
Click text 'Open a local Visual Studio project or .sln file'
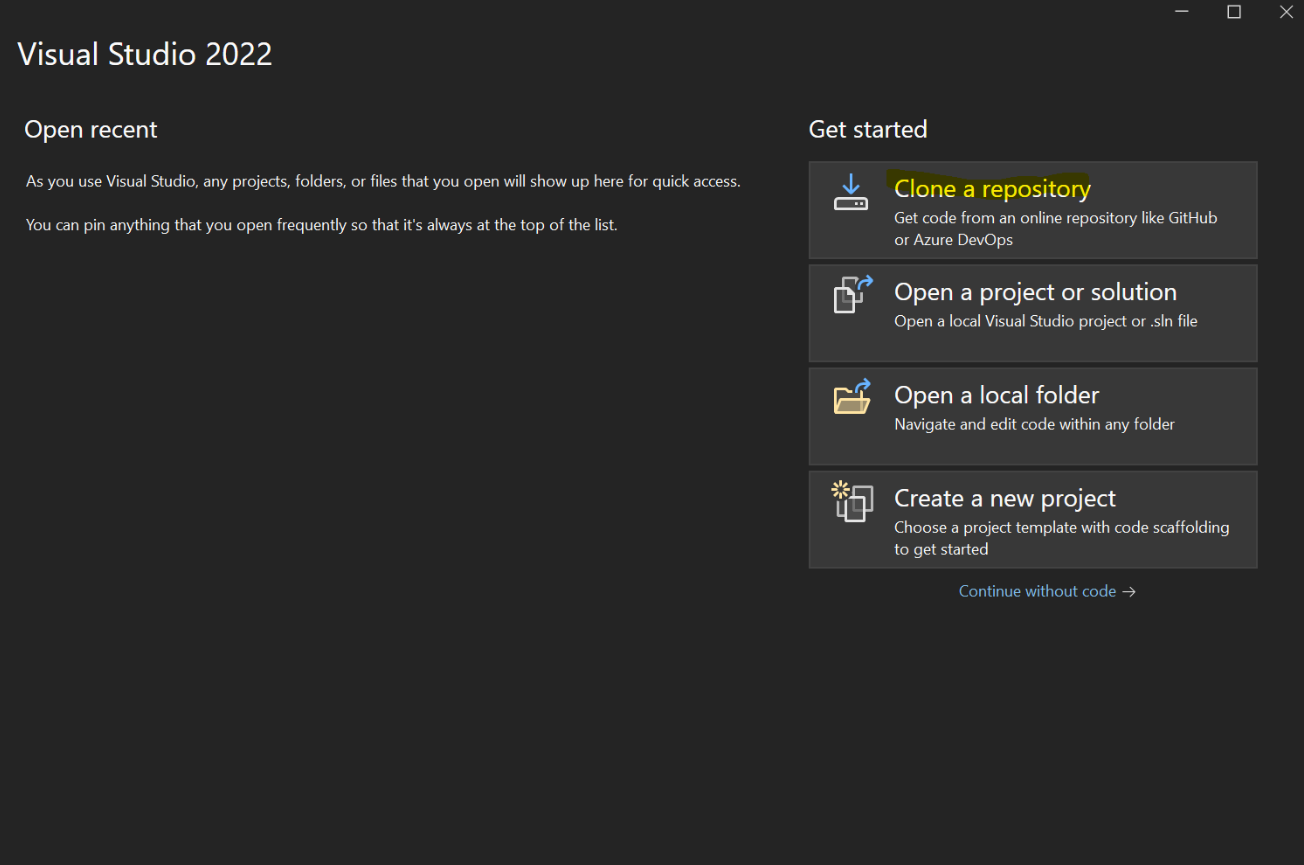pyautogui.click(x=1045, y=321)
